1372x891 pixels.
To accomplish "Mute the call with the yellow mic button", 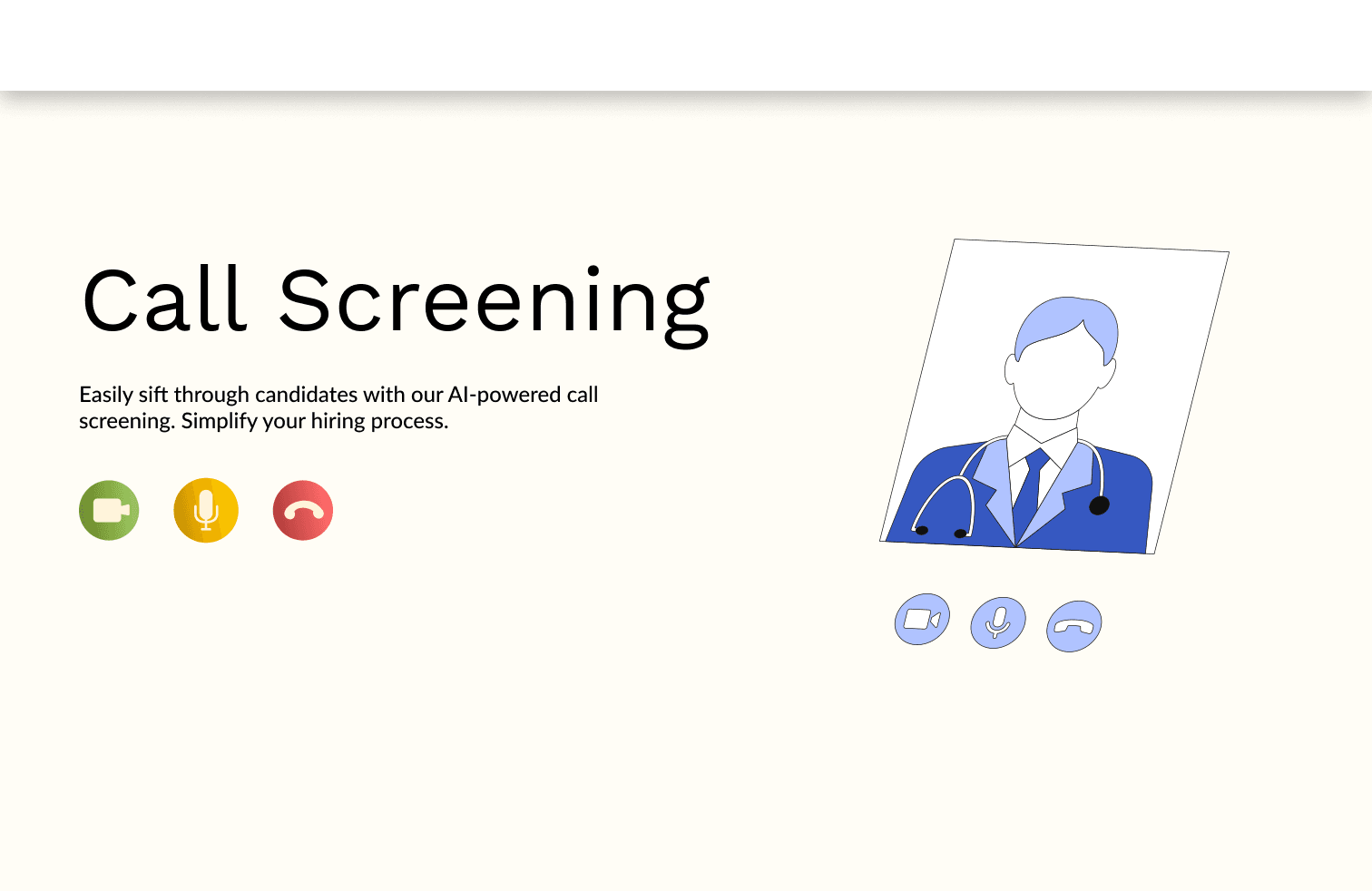I will click(x=205, y=510).
